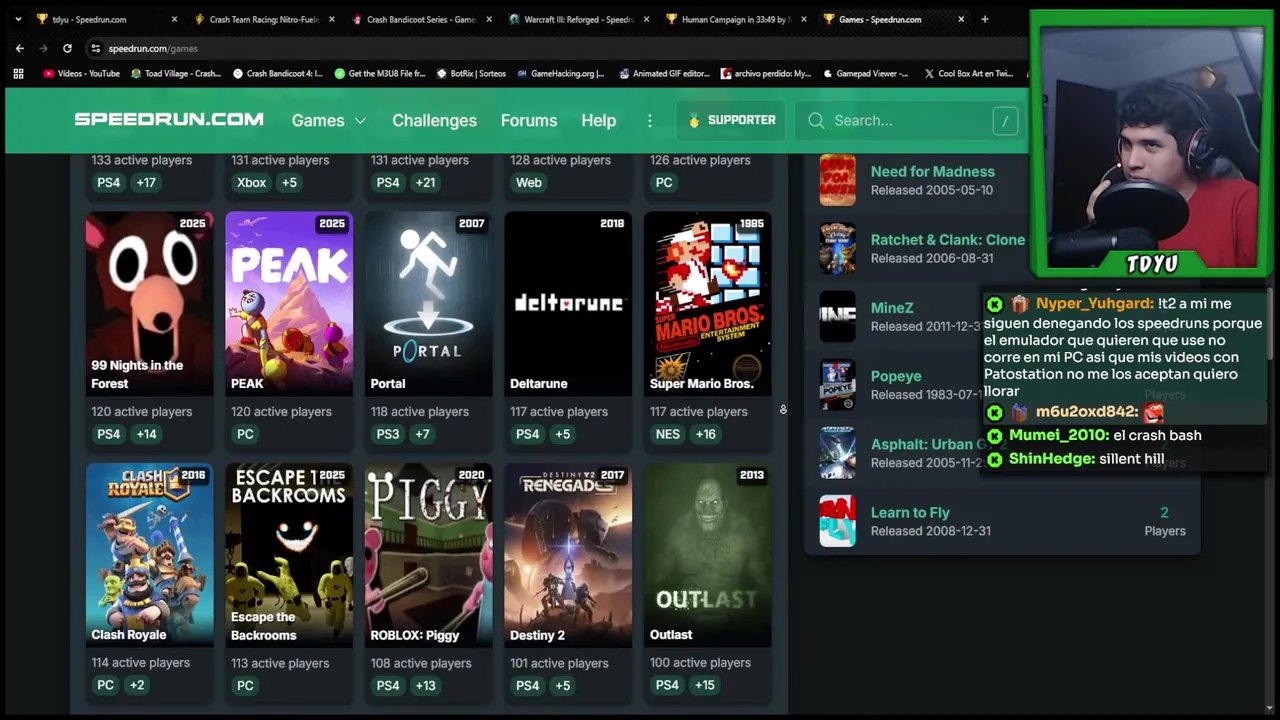Screen dimensions: 1280x720
Task: Click the site info icon in address bar
Action: [95, 48]
